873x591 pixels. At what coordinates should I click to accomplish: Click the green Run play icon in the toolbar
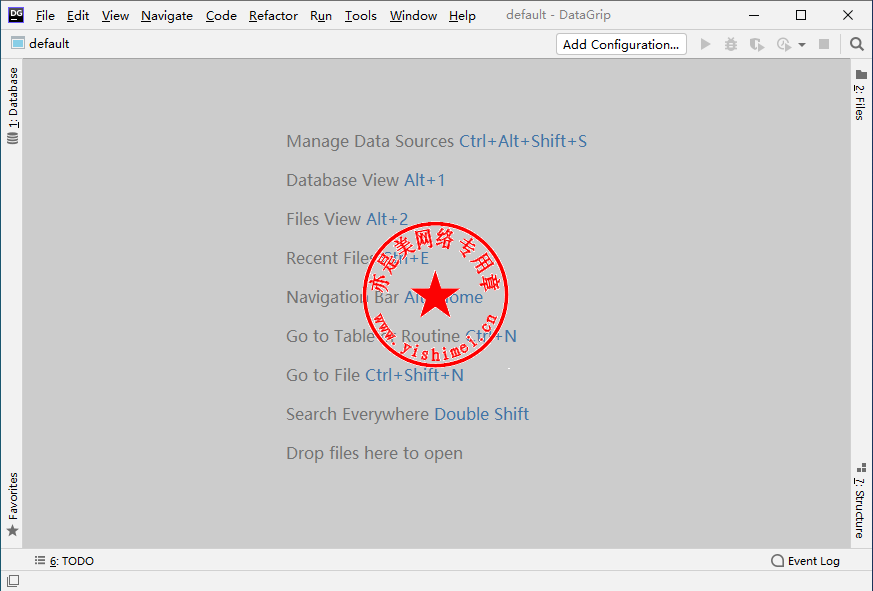(705, 44)
